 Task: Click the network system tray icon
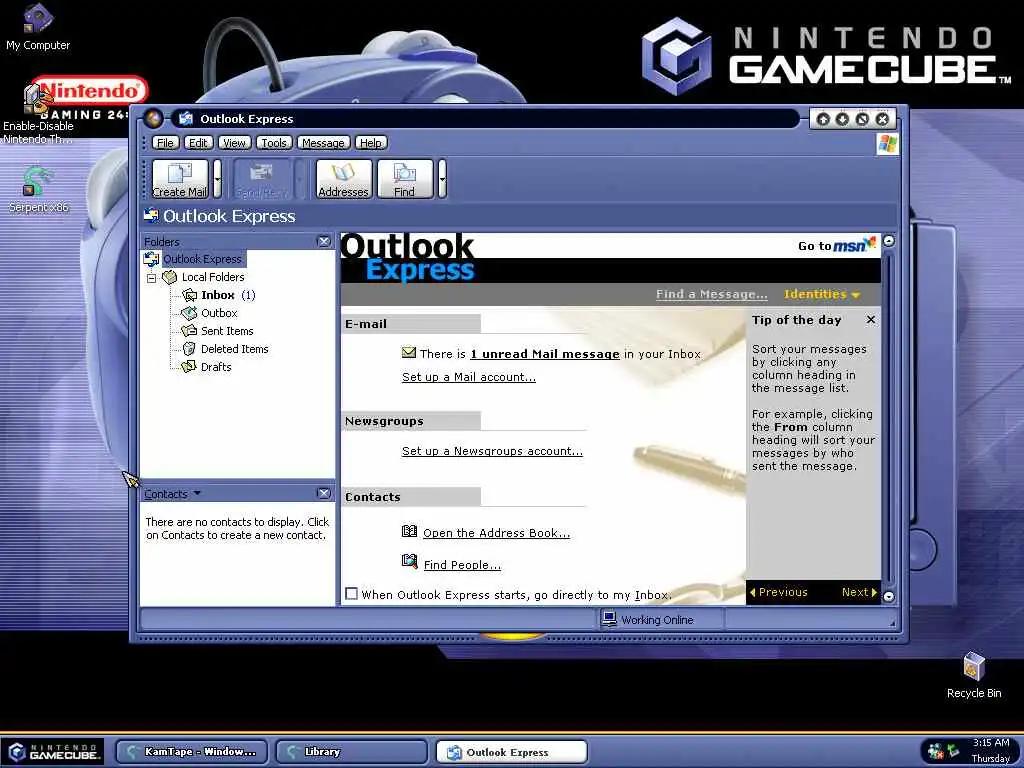(x=953, y=751)
